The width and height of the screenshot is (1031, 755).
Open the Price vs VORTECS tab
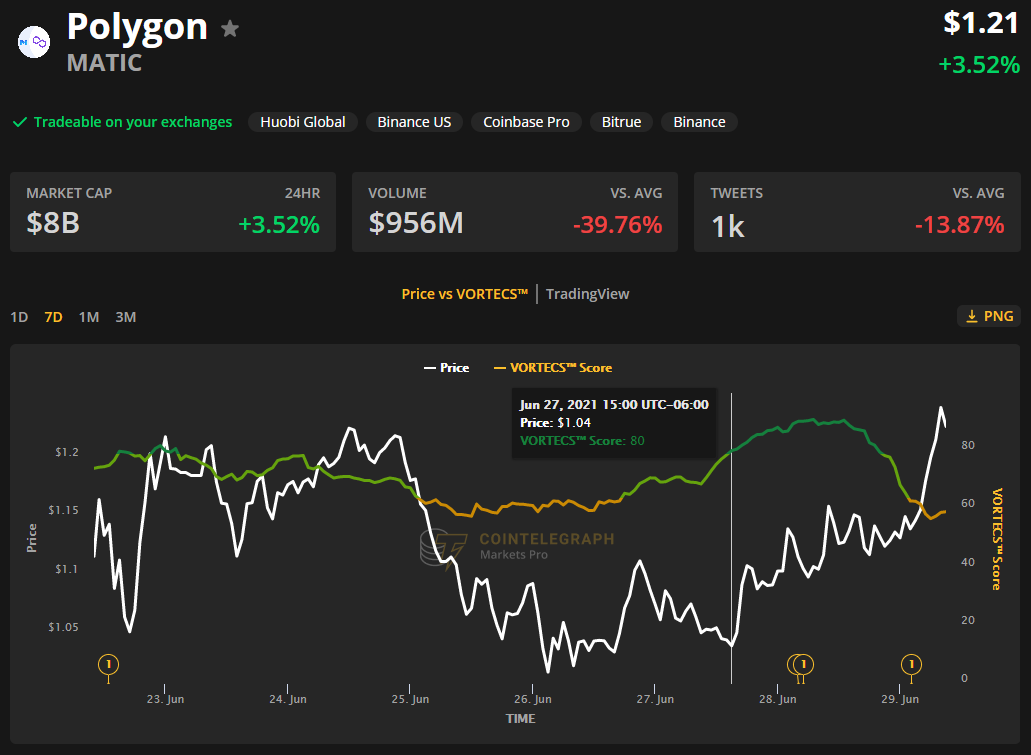[x=464, y=294]
